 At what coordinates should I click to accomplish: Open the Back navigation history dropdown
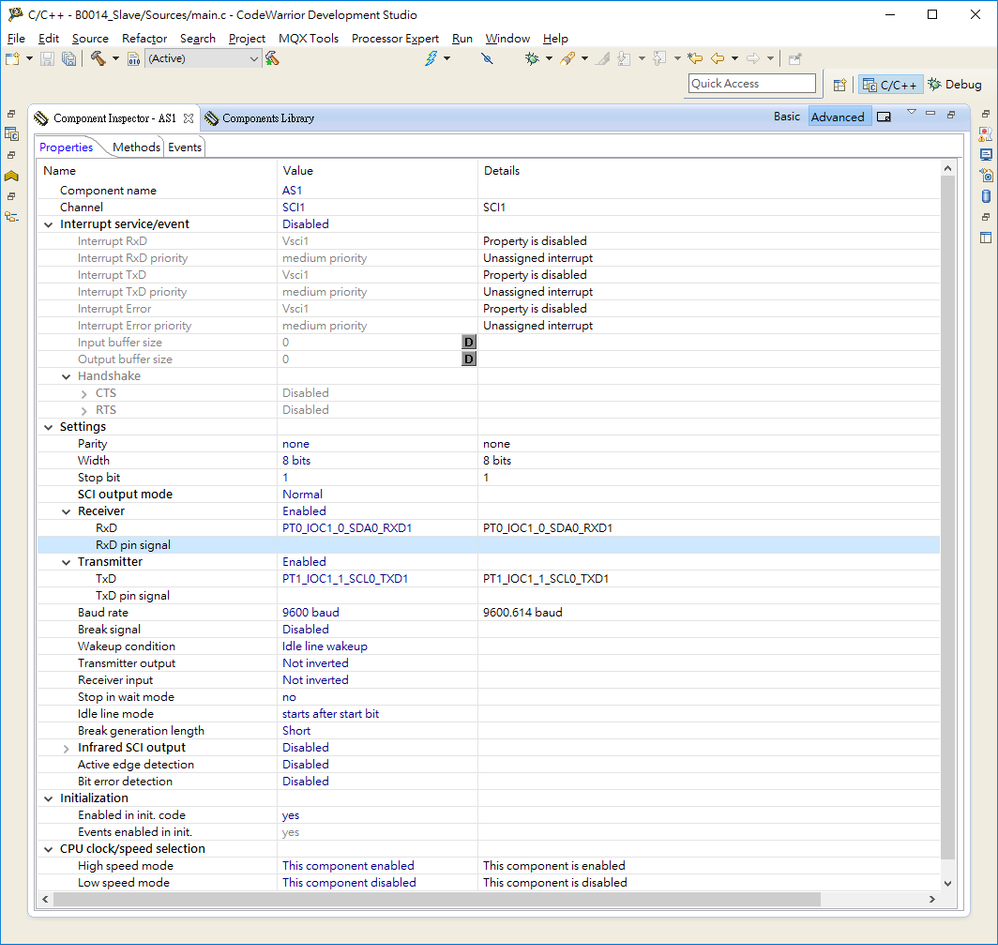[734, 59]
